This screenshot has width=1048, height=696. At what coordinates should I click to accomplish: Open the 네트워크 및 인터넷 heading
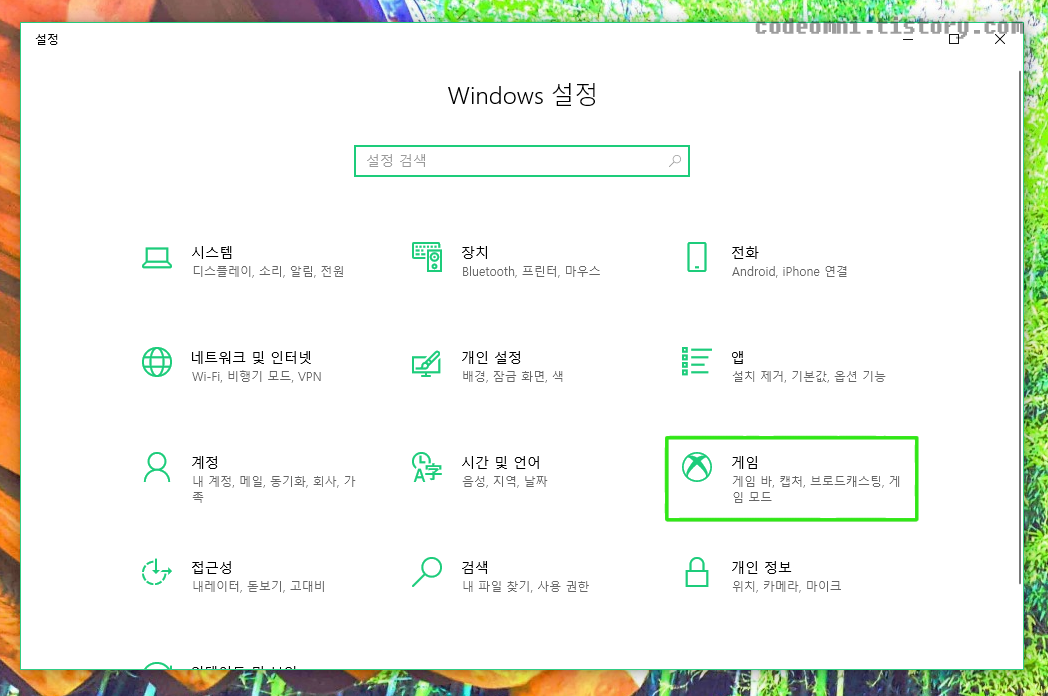[251, 357]
